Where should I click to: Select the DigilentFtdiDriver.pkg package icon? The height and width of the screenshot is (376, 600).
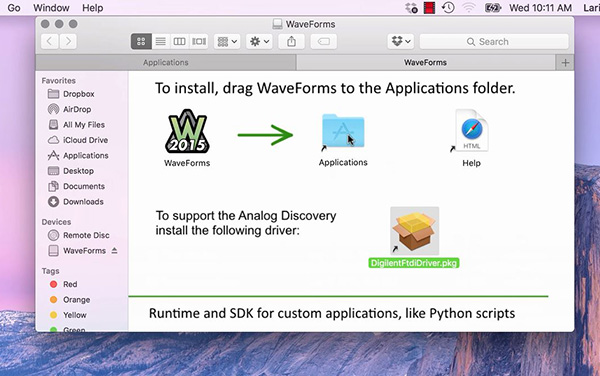tap(414, 231)
